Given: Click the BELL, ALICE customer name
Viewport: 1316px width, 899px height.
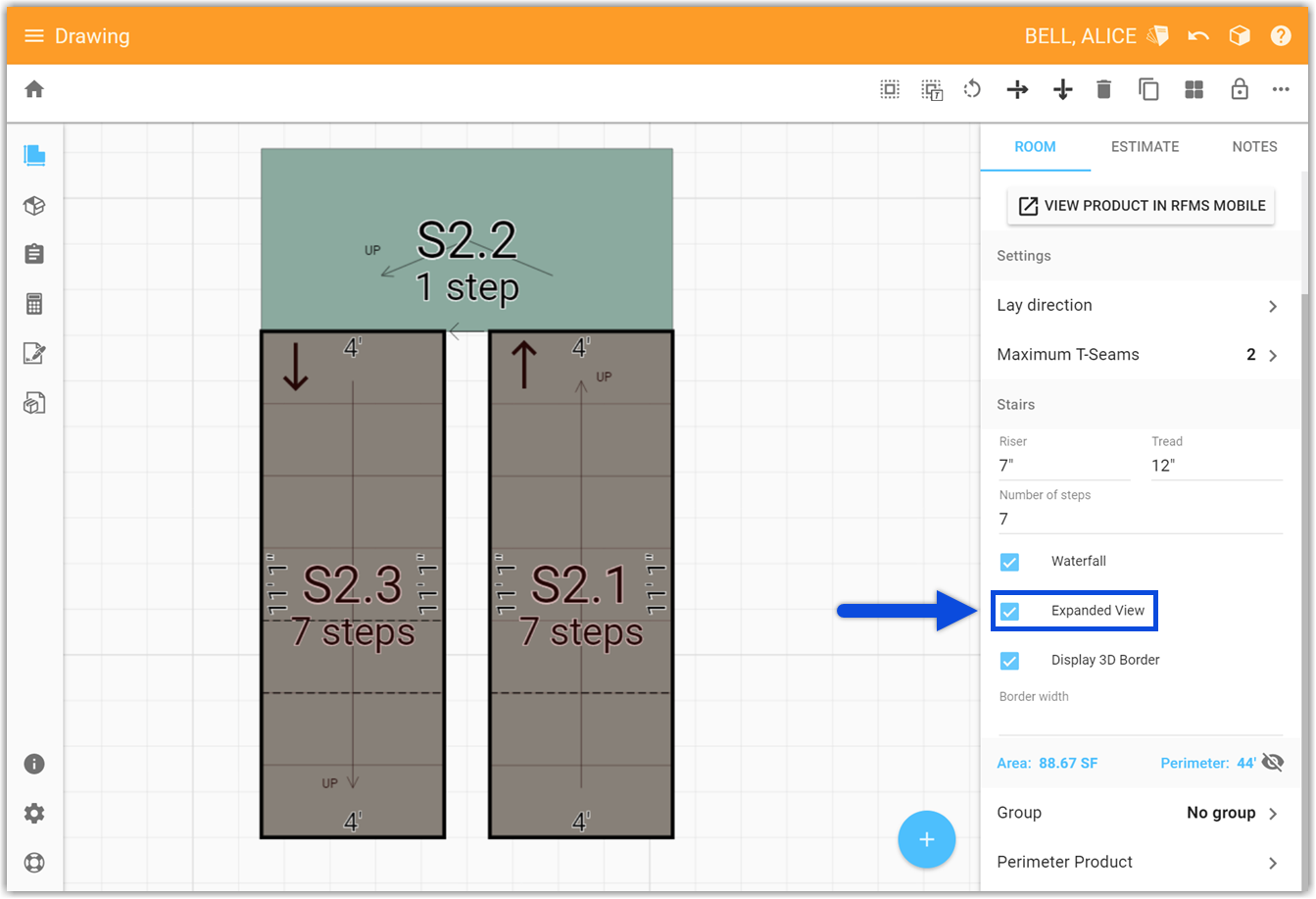Looking at the screenshot, I should click(x=1080, y=36).
